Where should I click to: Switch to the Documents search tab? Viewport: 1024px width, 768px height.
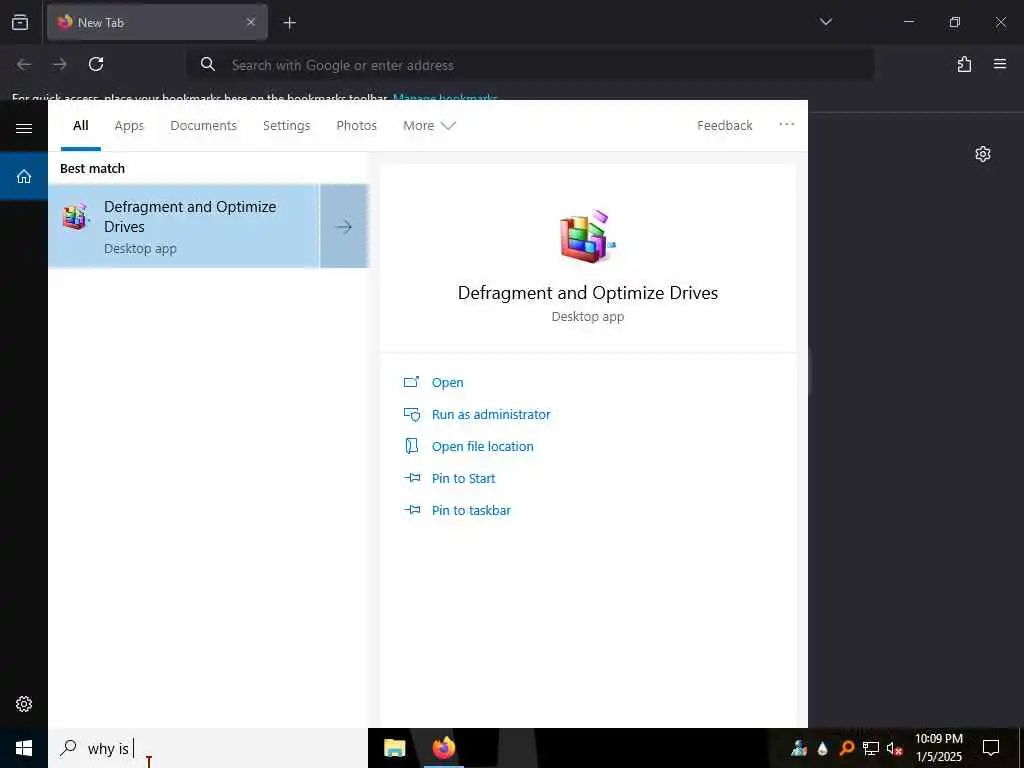[203, 125]
